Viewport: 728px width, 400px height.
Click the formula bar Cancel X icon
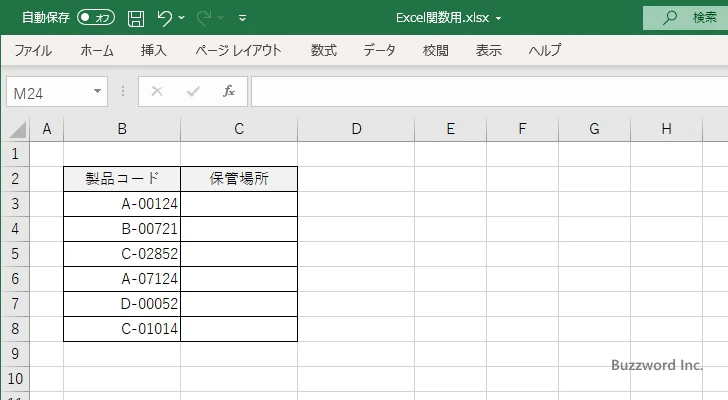coord(157,91)
